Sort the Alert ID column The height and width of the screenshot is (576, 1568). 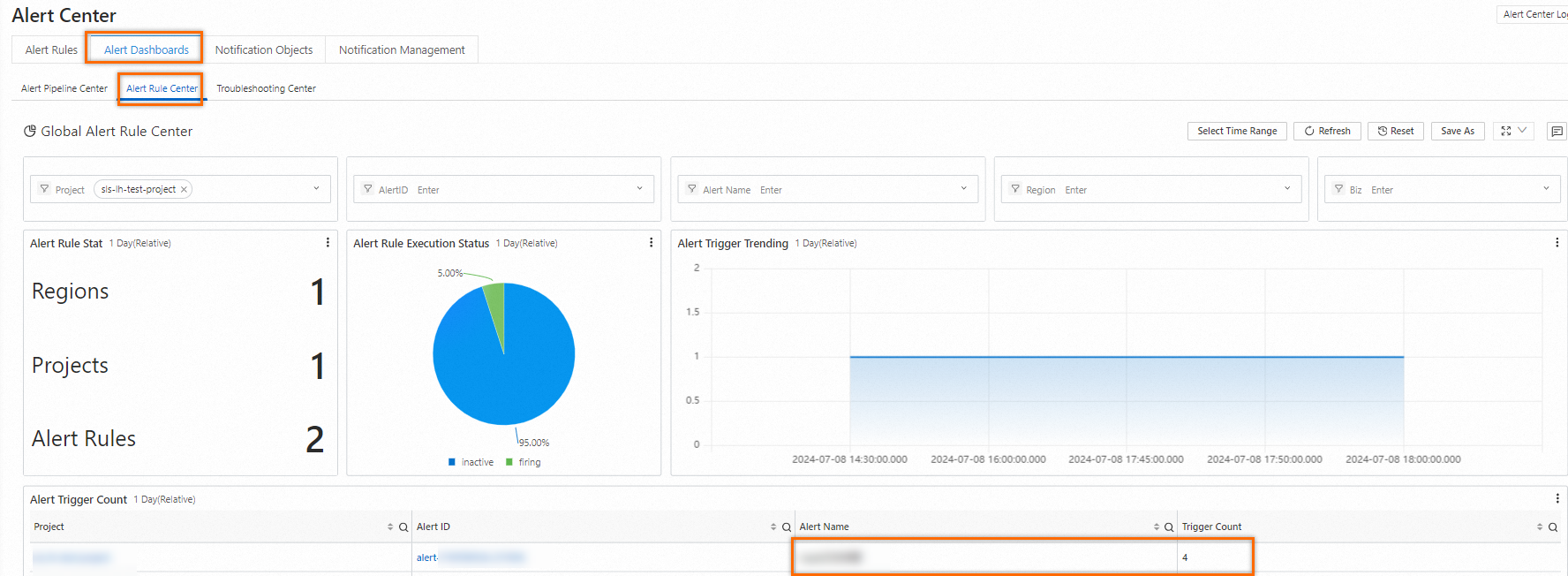coord(773,527)
